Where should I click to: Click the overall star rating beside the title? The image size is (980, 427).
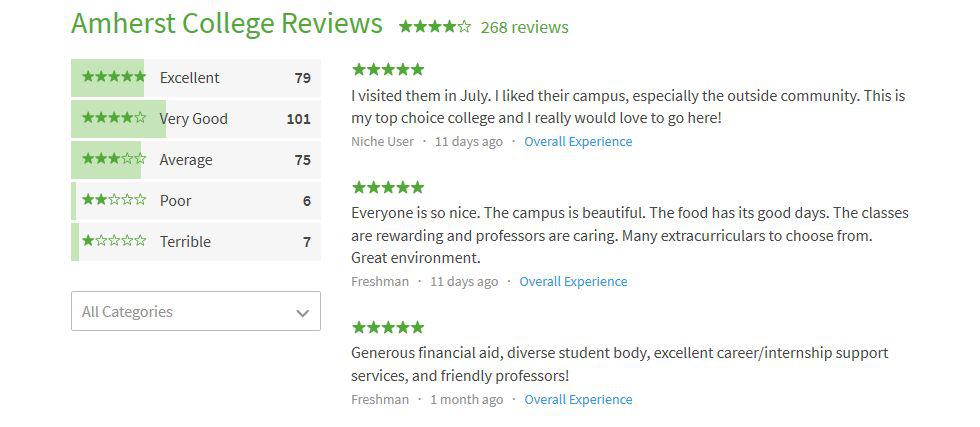[x=434, y=27]
